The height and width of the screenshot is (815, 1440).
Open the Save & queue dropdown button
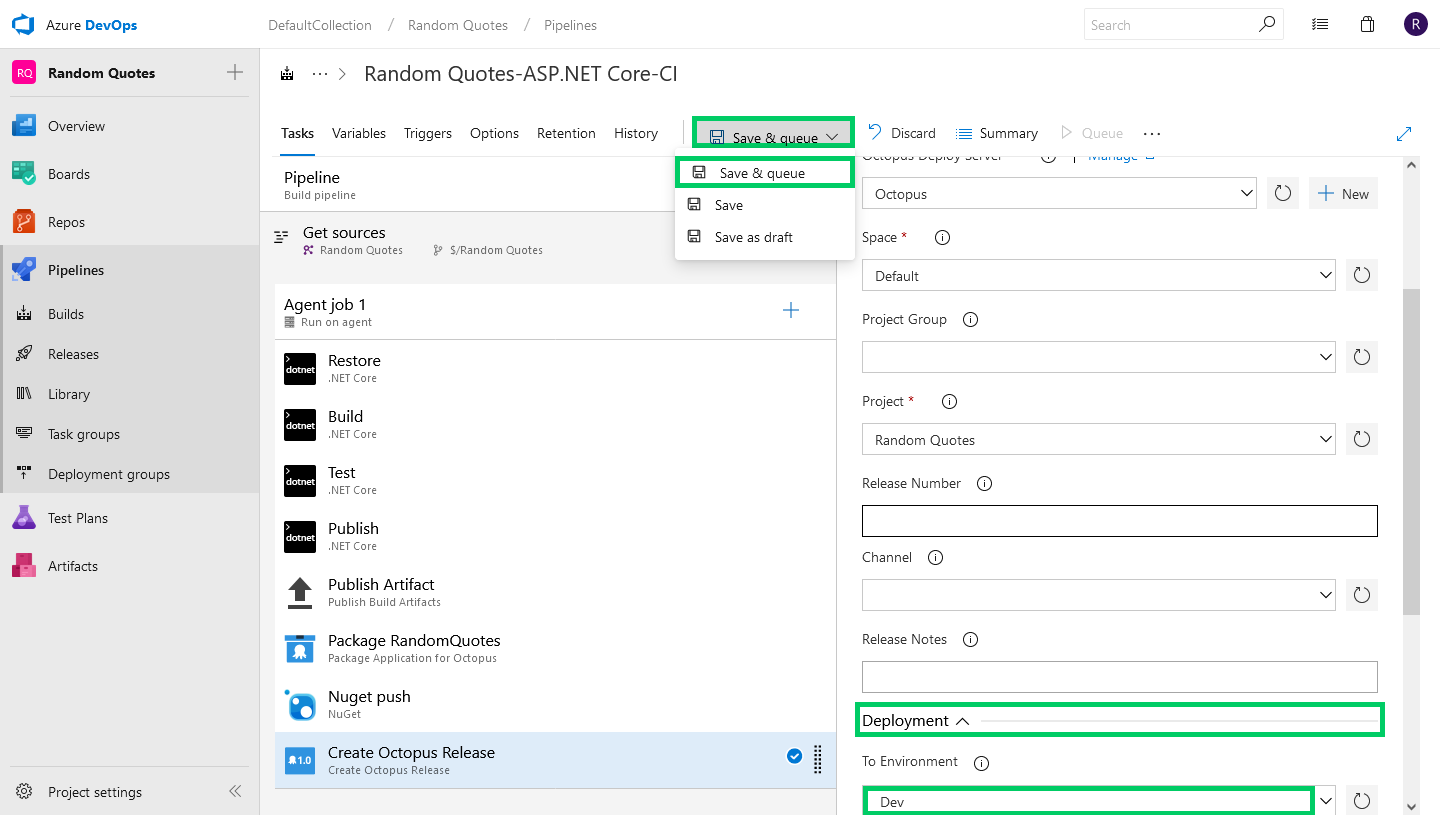pos(774,133)
